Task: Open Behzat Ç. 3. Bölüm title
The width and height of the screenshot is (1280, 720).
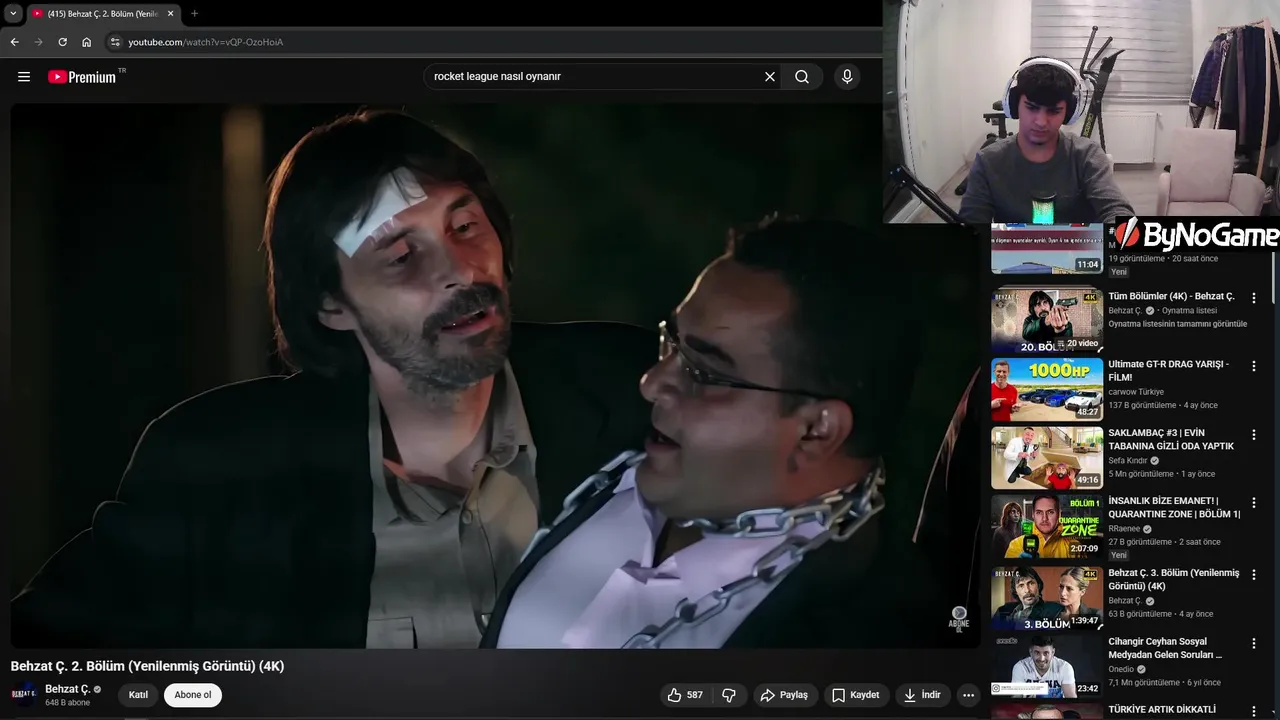Action: pyautogui.click(x=1173, y=579)
